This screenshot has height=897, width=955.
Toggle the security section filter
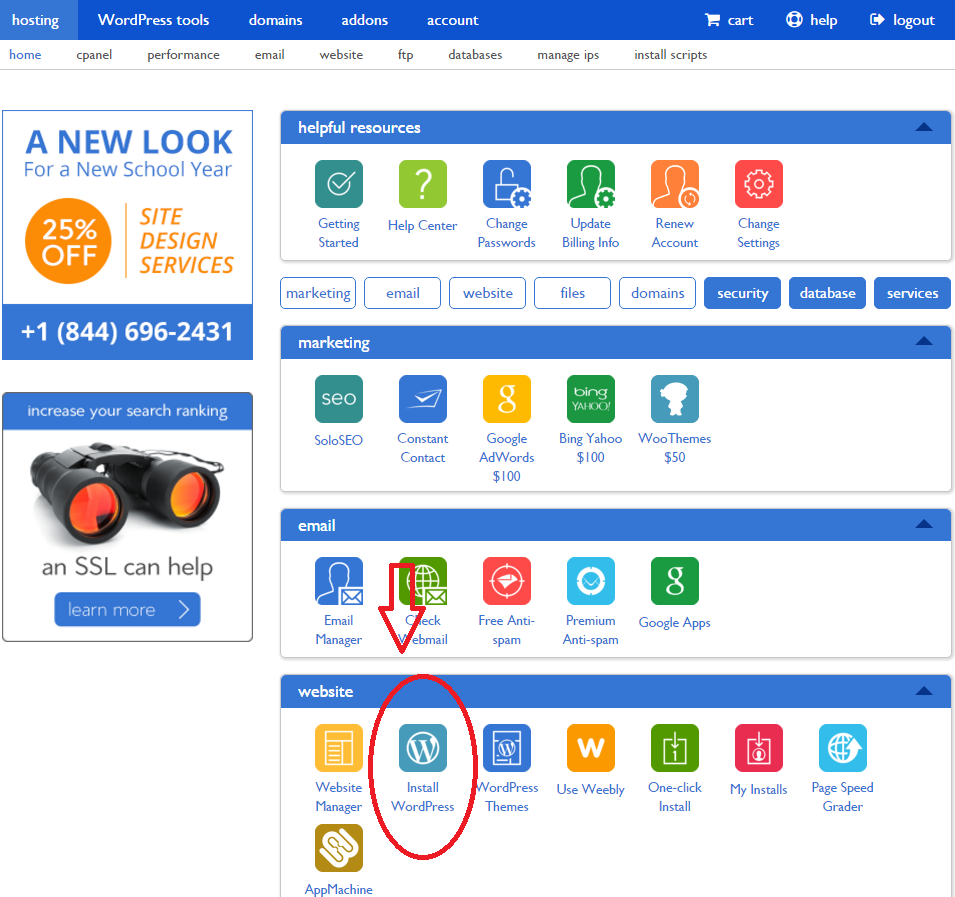(x=742, y=293)
